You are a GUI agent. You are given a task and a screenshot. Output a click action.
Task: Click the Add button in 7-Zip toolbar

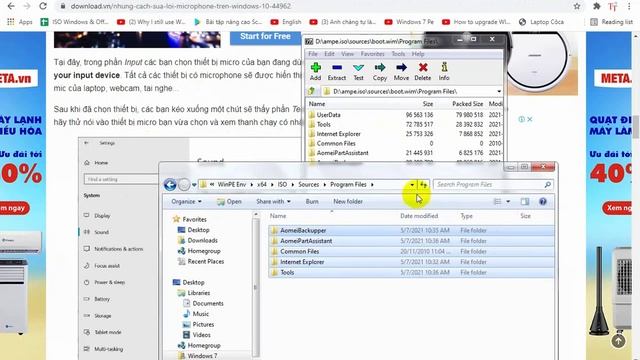point(316,71)
